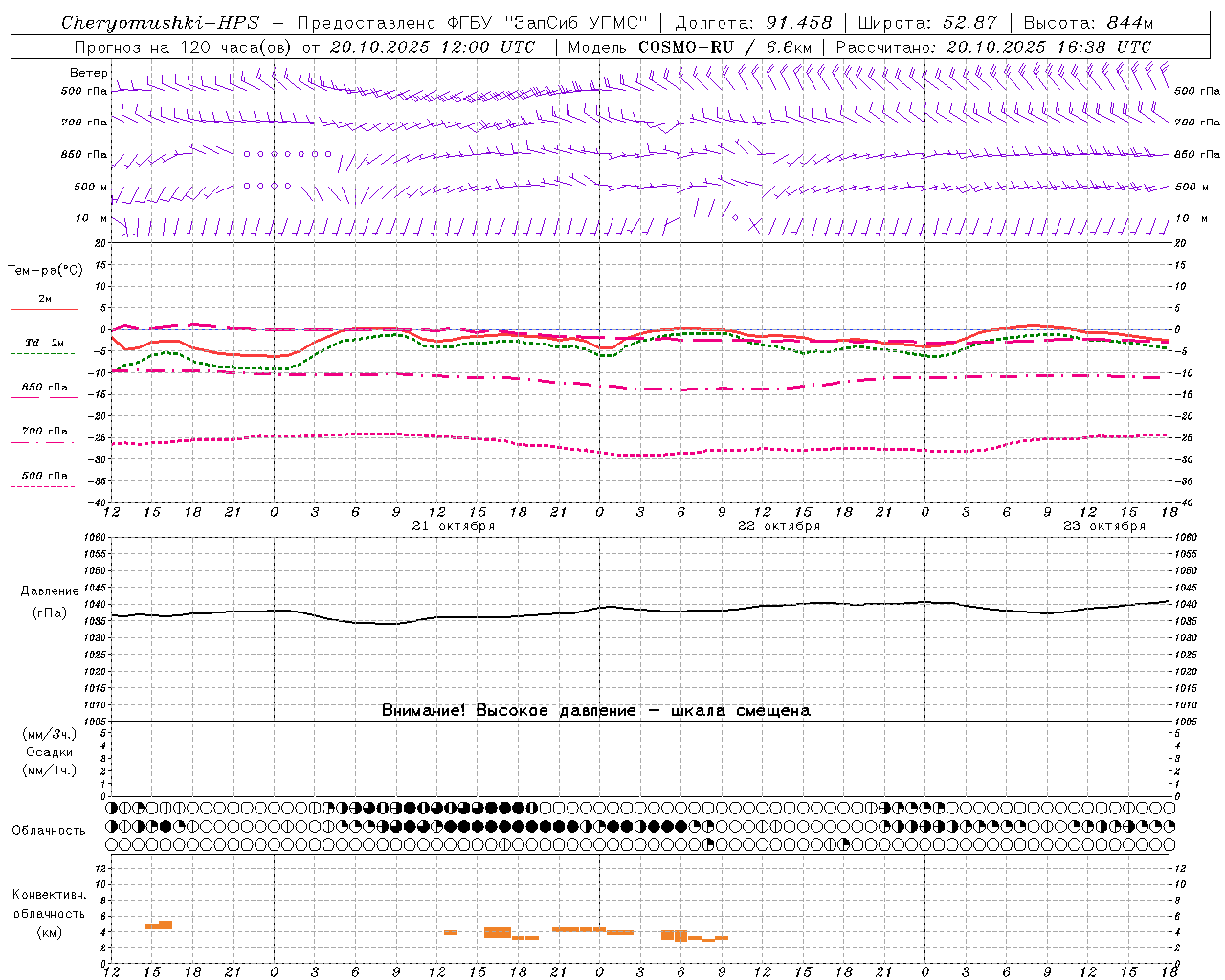1225x980 pixels.
Task: Click the '(км)' unit under convective cloudiness
Action: coord(49,932)
